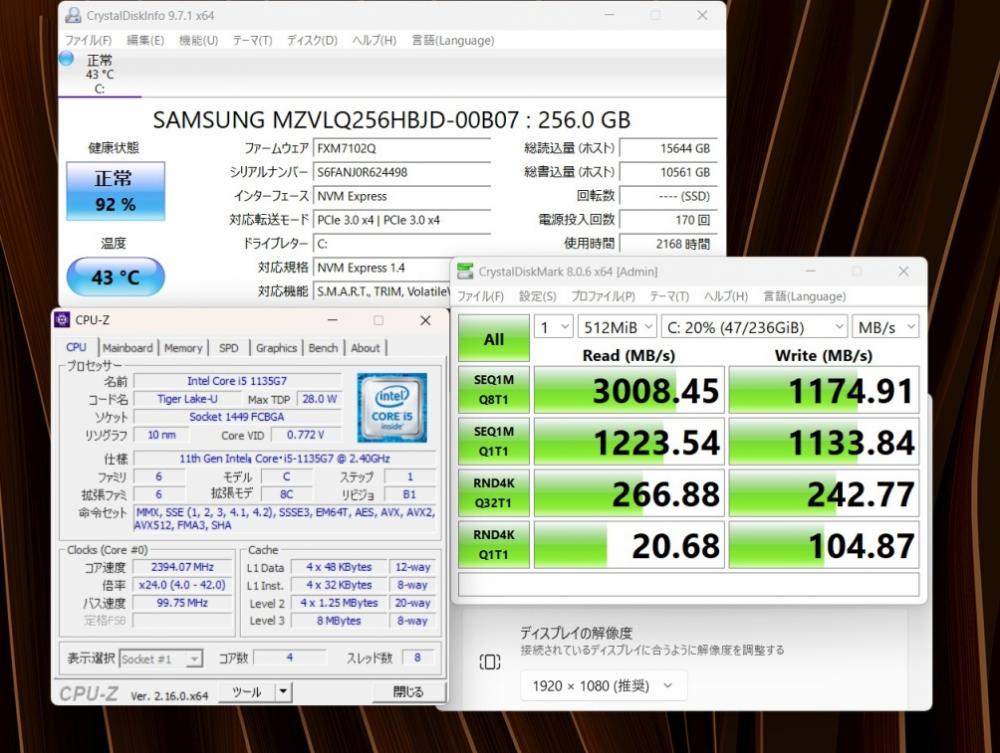
Task: Open 編集(E) menu in CrystalDiskInfo
Action: 145,40
